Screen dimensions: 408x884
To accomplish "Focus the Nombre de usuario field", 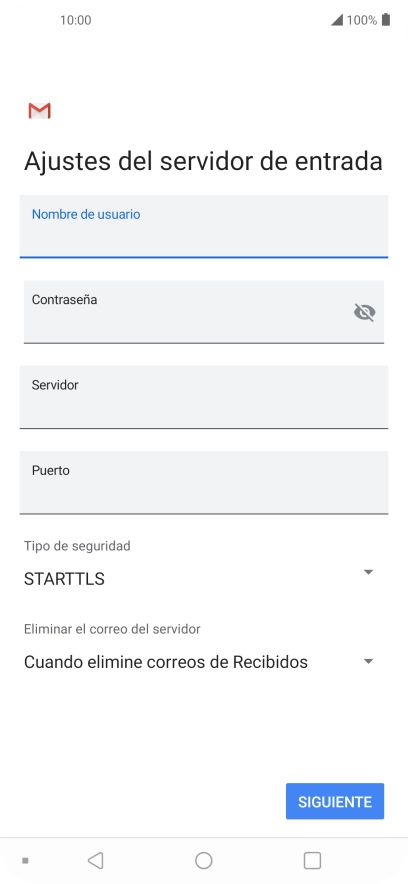I will 204,227.
